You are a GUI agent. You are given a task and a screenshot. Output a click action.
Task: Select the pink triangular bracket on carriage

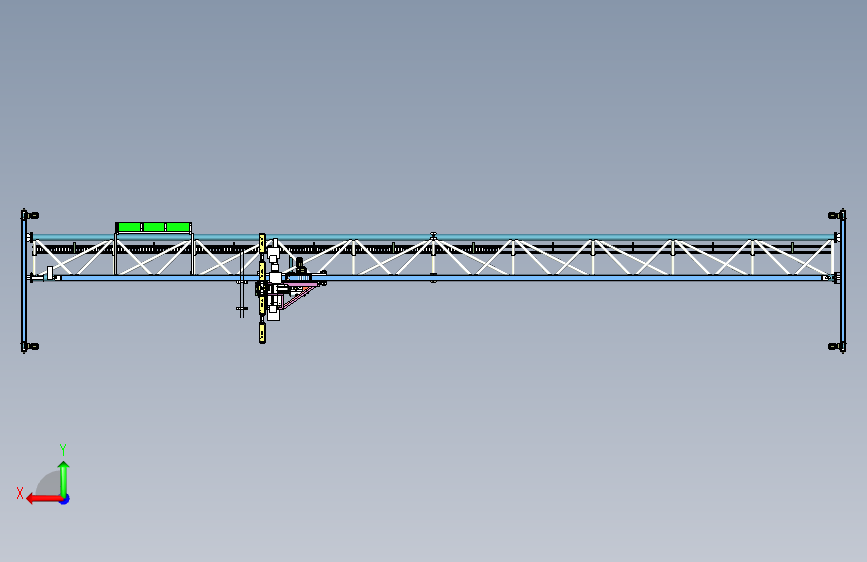(299, 296)
